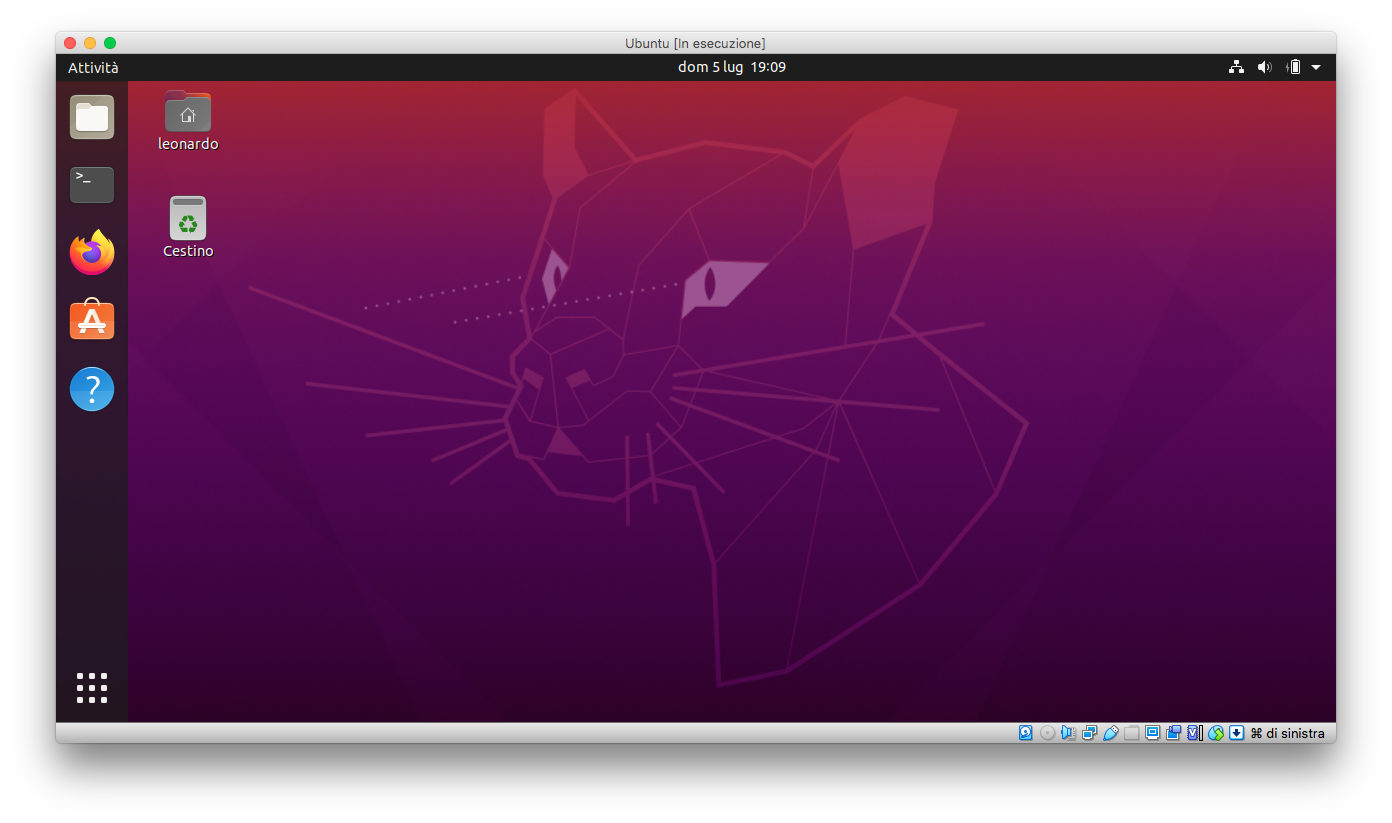
Task: Click VirtualBox keyboard capture arrow icon
Action: pyautogui.click(x=1236, y=733)
